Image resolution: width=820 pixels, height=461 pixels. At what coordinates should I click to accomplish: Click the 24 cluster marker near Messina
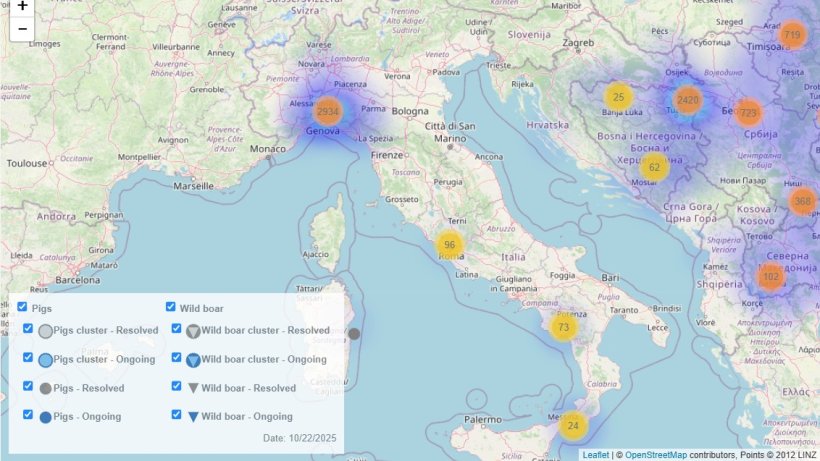(573, 425)
